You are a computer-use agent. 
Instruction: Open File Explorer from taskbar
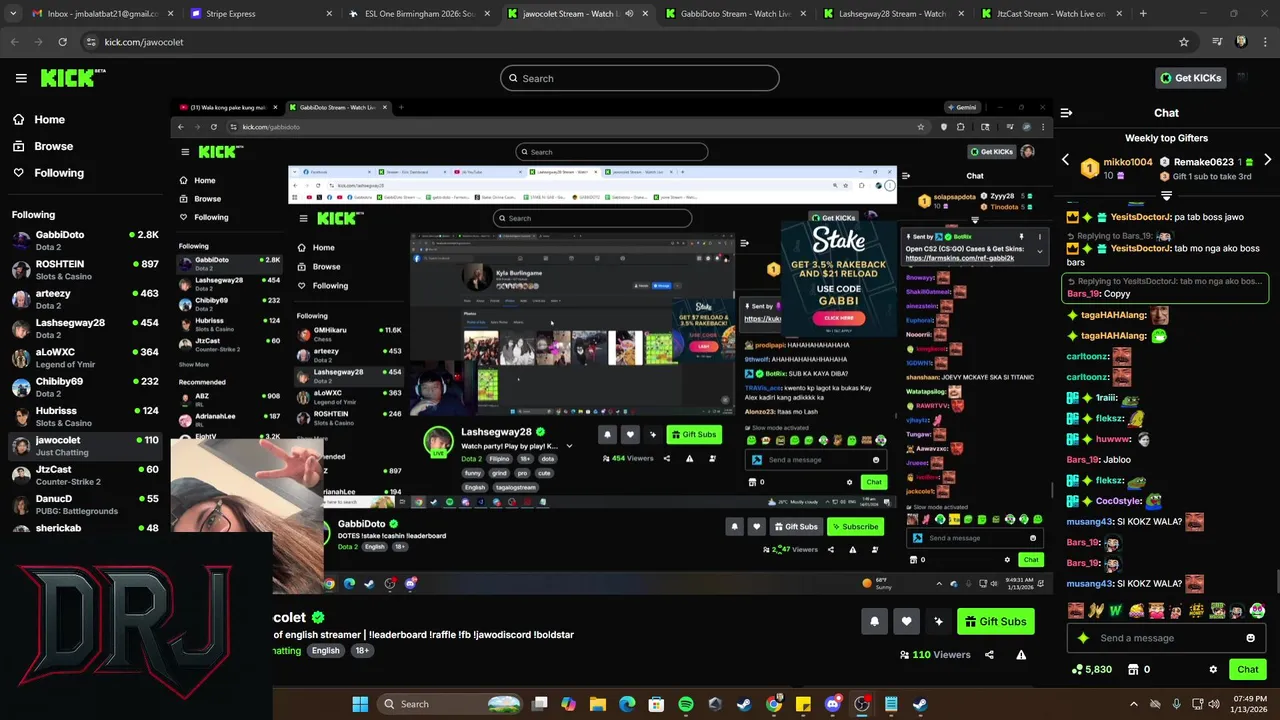(597, 704)
